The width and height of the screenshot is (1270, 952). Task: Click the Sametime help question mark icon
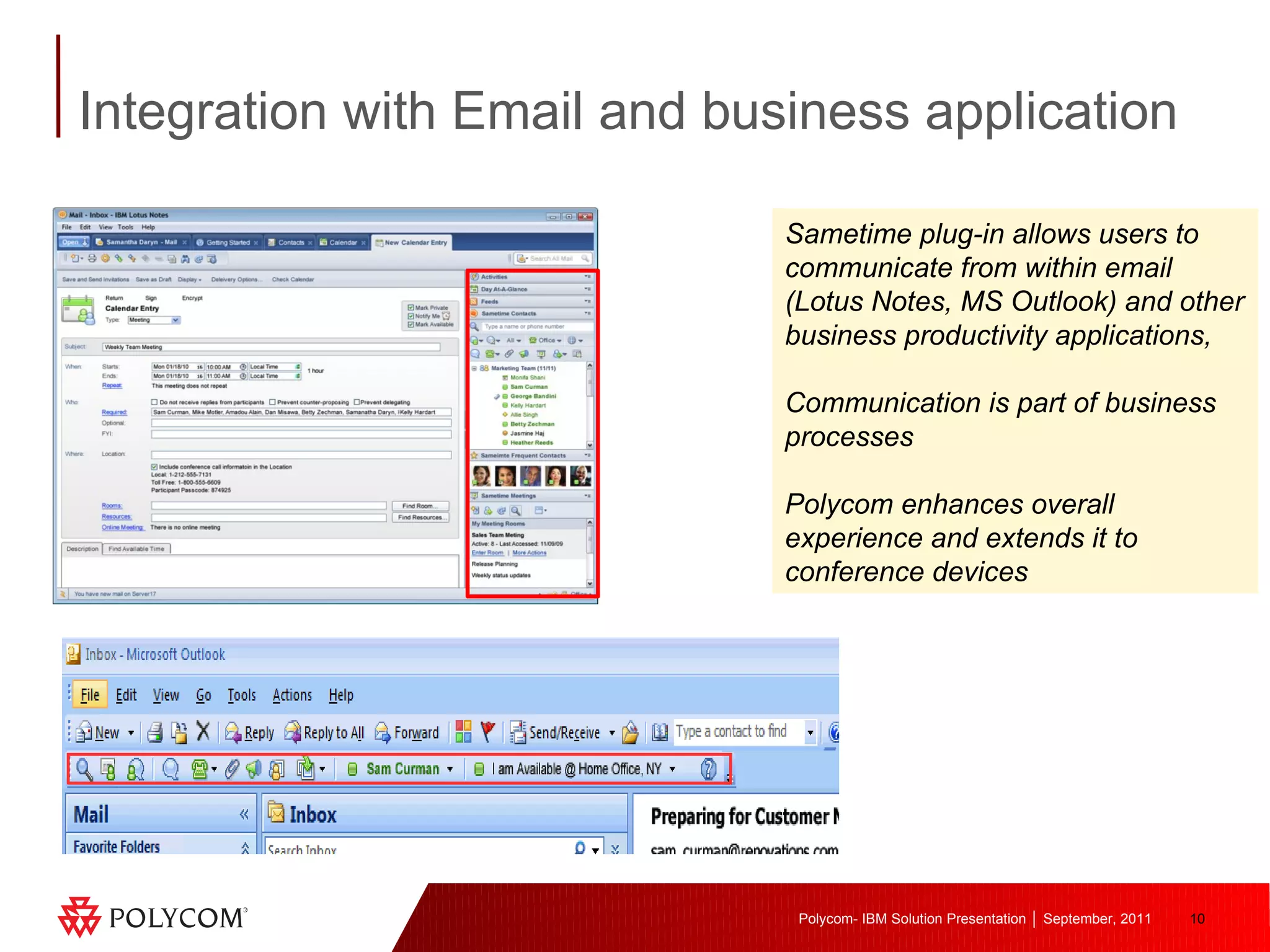(709, 769)
